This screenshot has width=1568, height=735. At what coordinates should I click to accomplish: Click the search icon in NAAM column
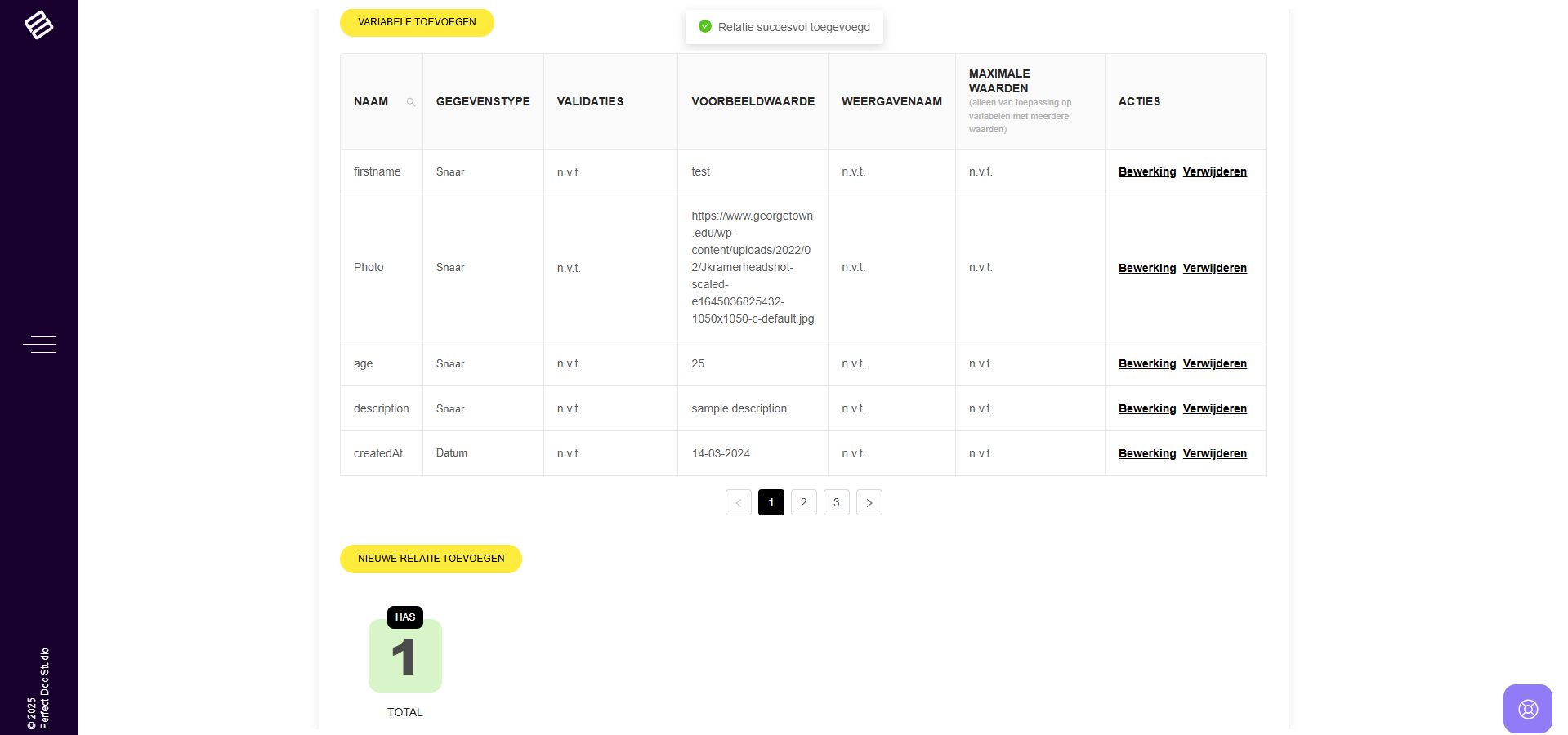tap(411, 102)
